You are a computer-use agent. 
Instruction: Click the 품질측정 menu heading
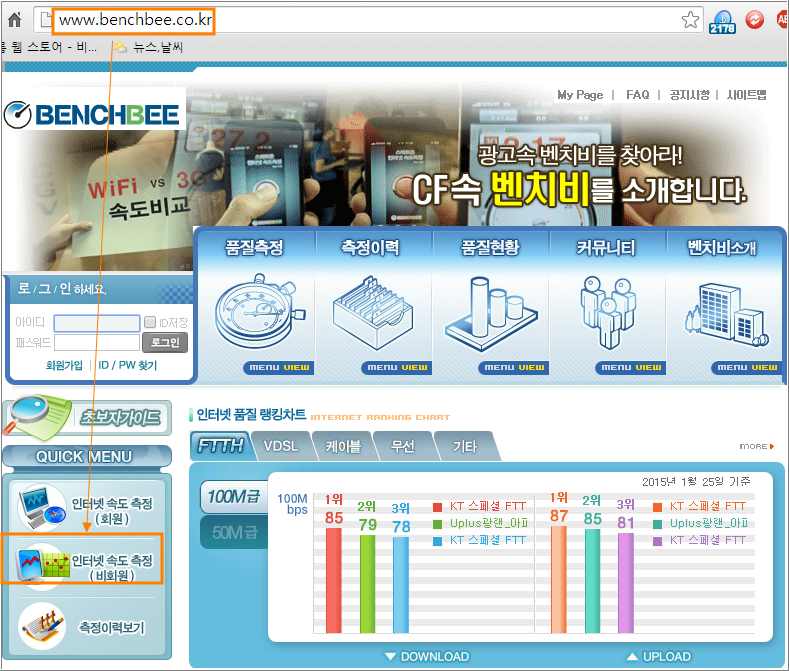[x=254, y=247]
